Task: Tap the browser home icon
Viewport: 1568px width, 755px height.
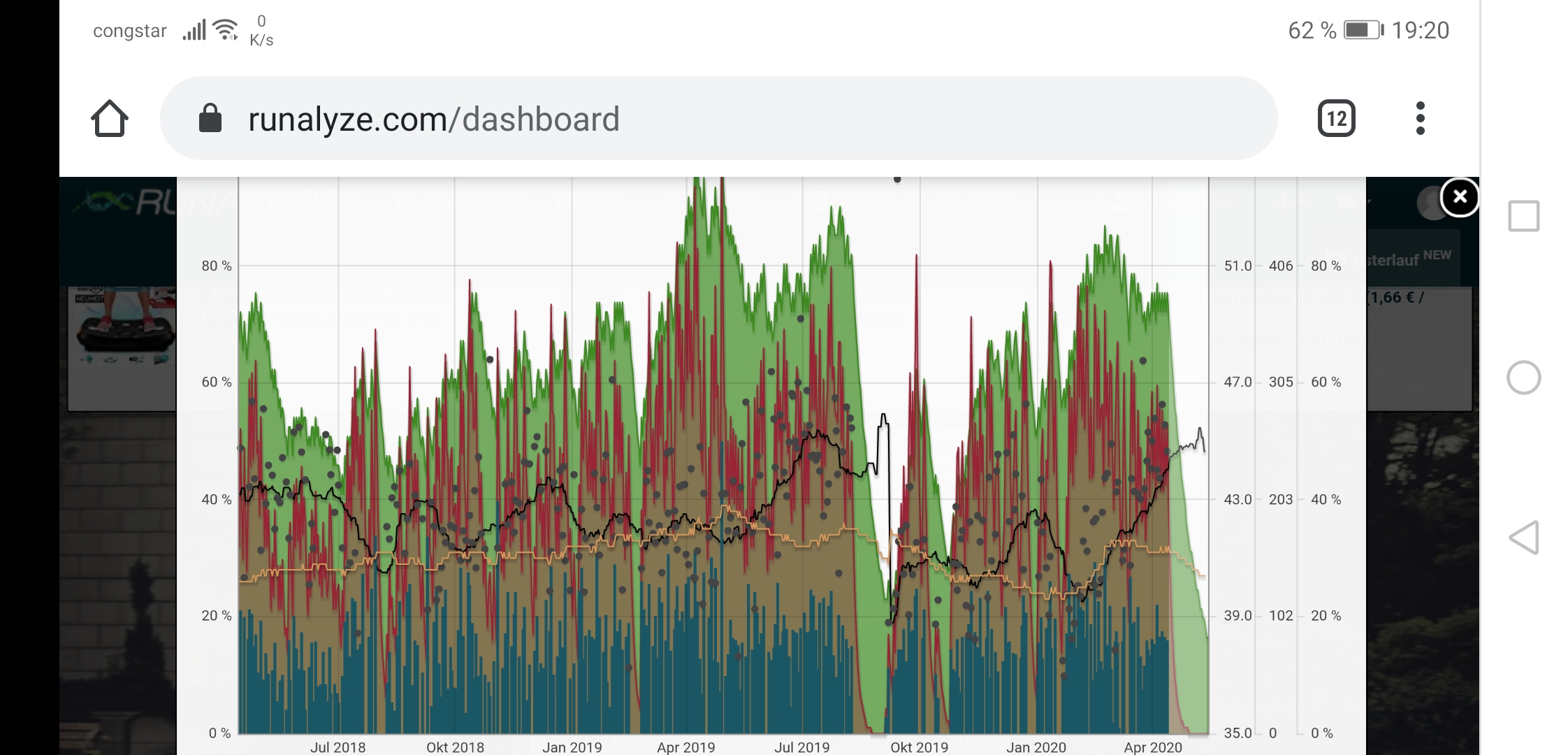Action: pos(110,119)
